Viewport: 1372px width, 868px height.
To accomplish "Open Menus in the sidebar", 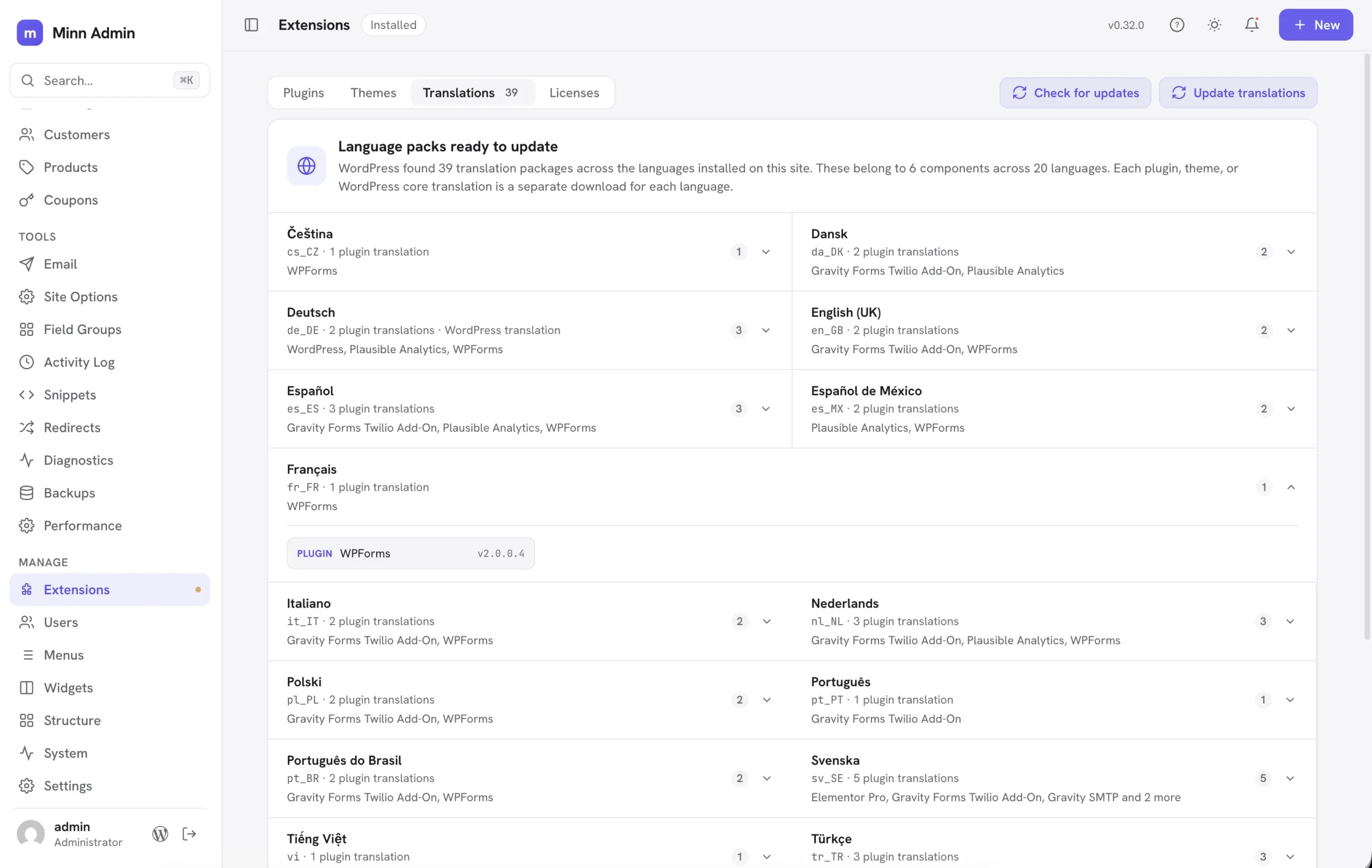I will point(109,655).
